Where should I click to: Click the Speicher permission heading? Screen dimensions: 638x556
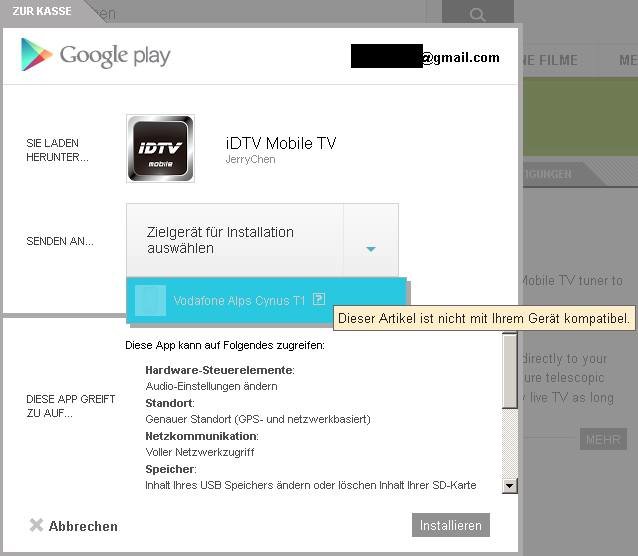170,469
